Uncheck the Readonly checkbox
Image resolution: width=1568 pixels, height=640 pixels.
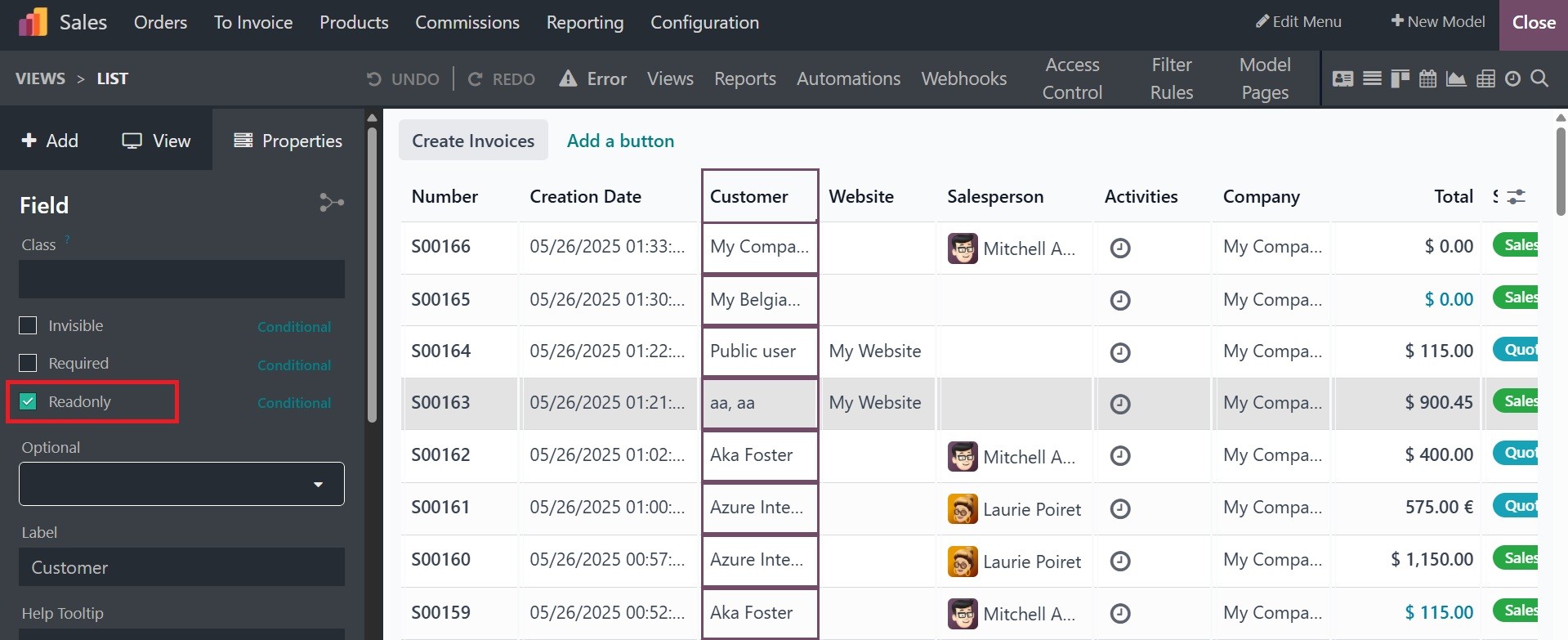[28, 401]
